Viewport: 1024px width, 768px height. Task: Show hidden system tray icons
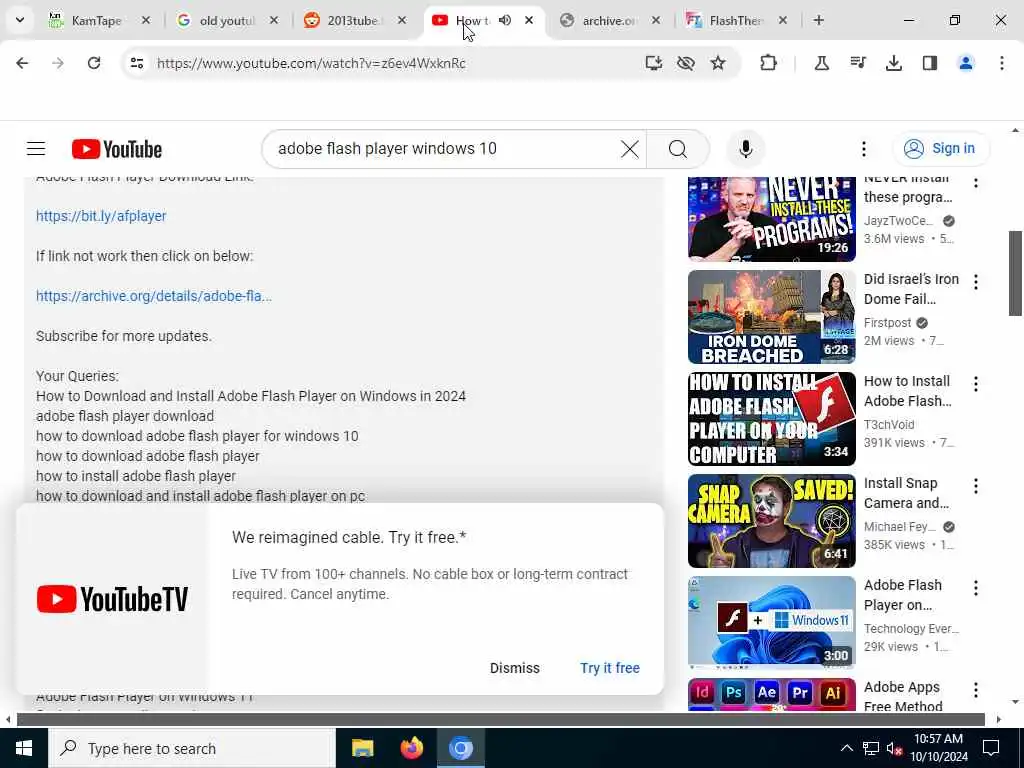coord(846,748)
